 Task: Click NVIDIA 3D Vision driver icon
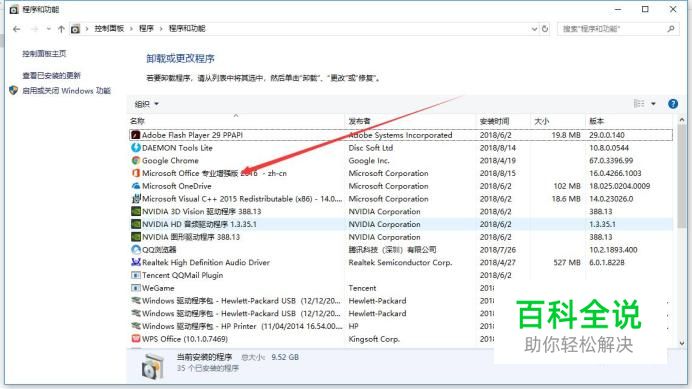click(136, 211)
